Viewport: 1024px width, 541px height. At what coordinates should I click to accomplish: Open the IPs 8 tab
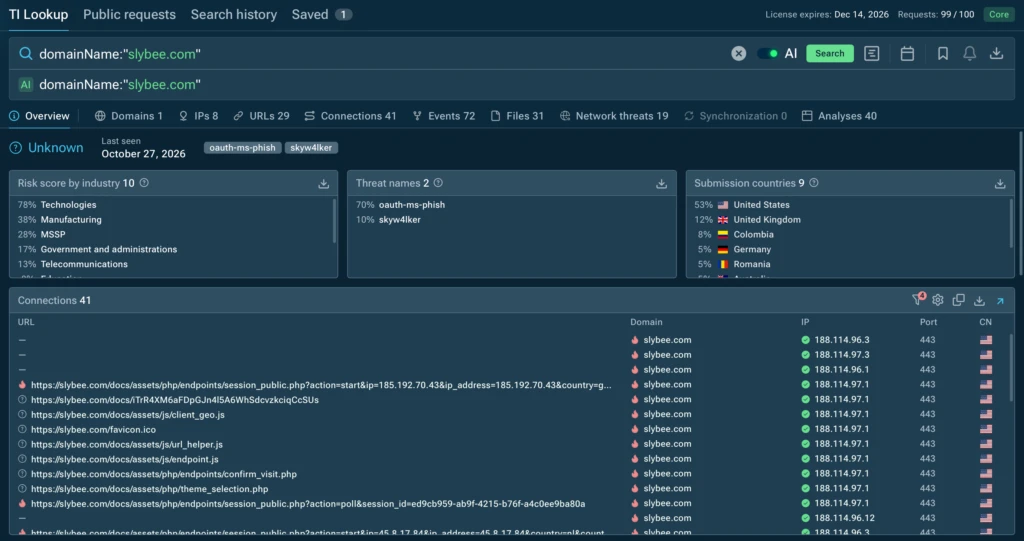[x=199, y=116]
